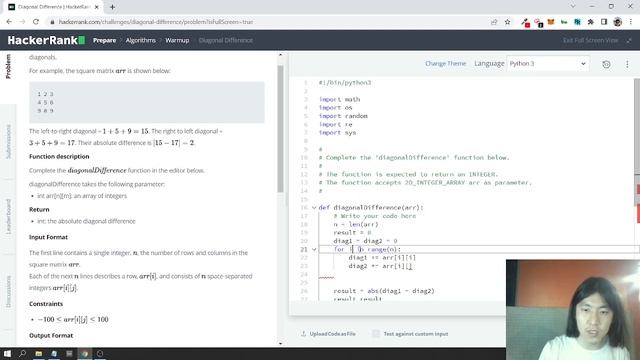Click Change Theme link

point(445,64)
